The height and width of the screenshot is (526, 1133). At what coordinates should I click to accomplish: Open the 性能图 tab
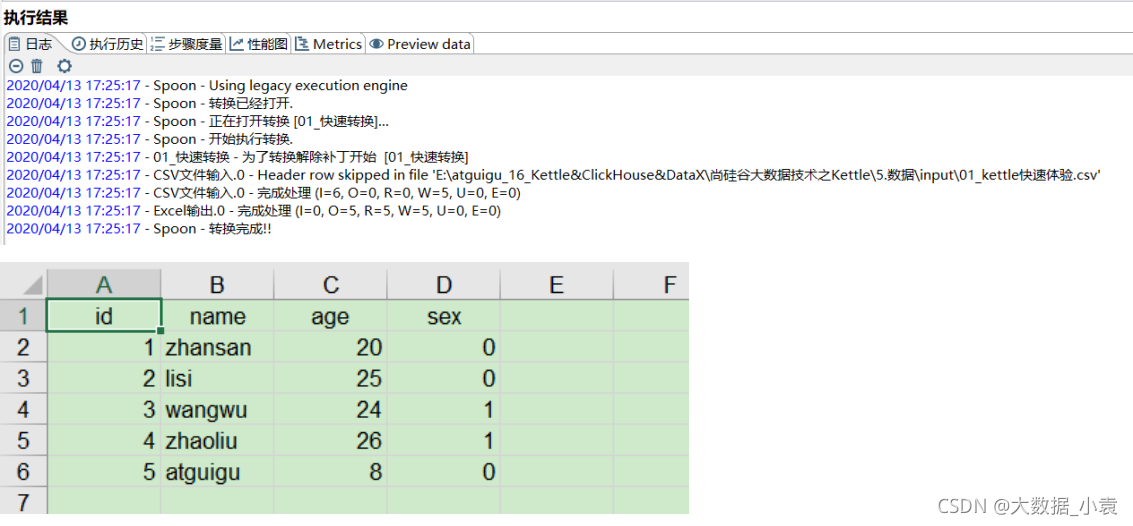259,44
